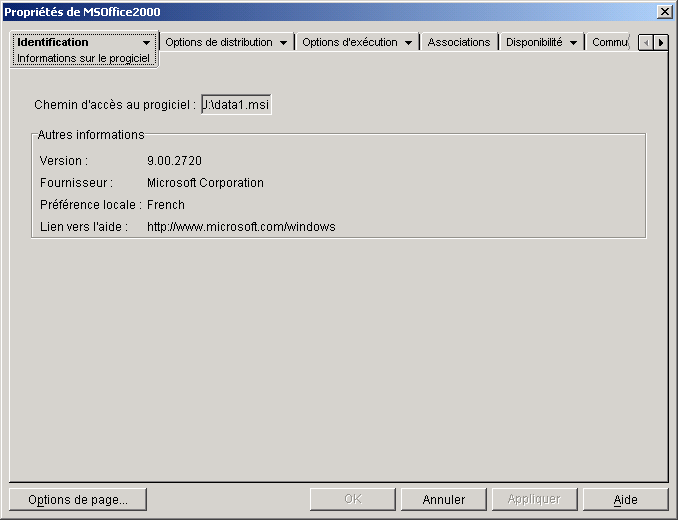
Task: Click the tab scroll left arrow
Action: click(646, 43)
